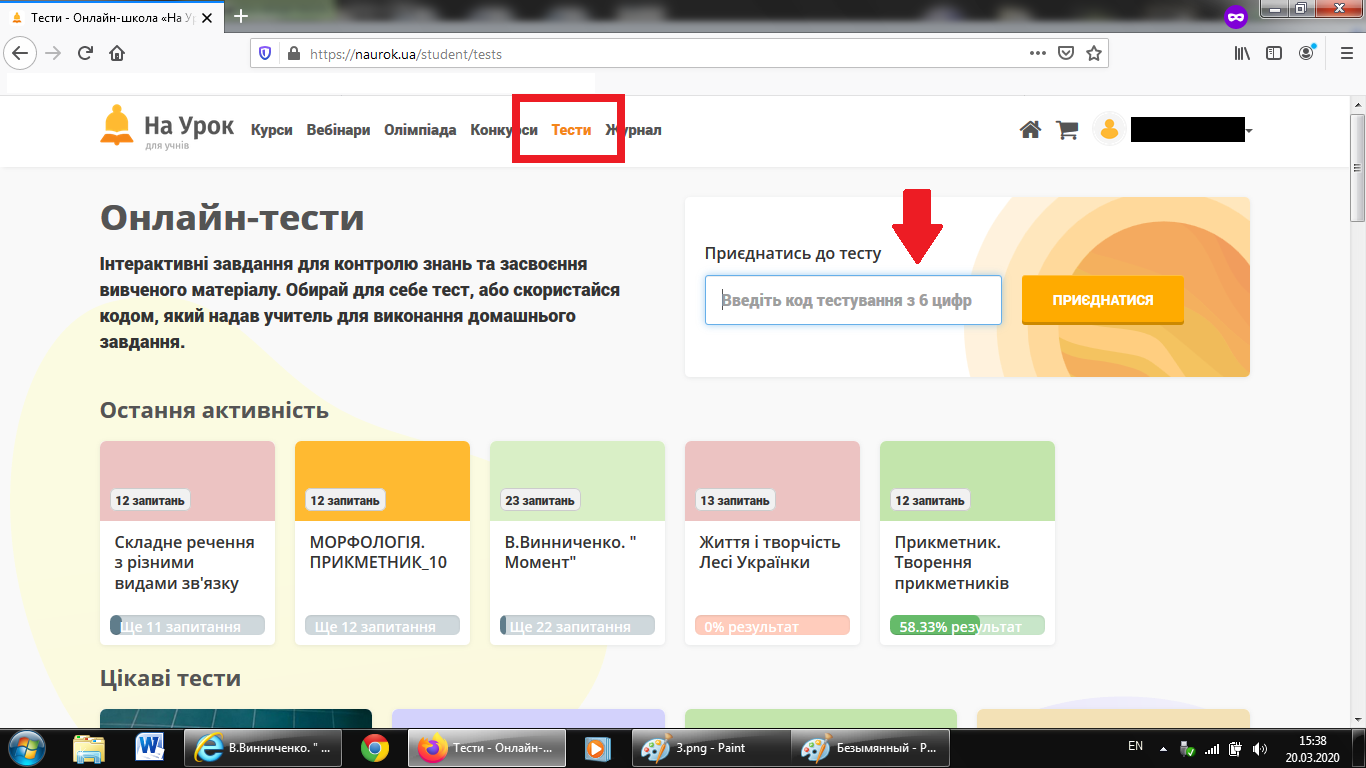Open the Журнал menu item

(x=633, y=130)
